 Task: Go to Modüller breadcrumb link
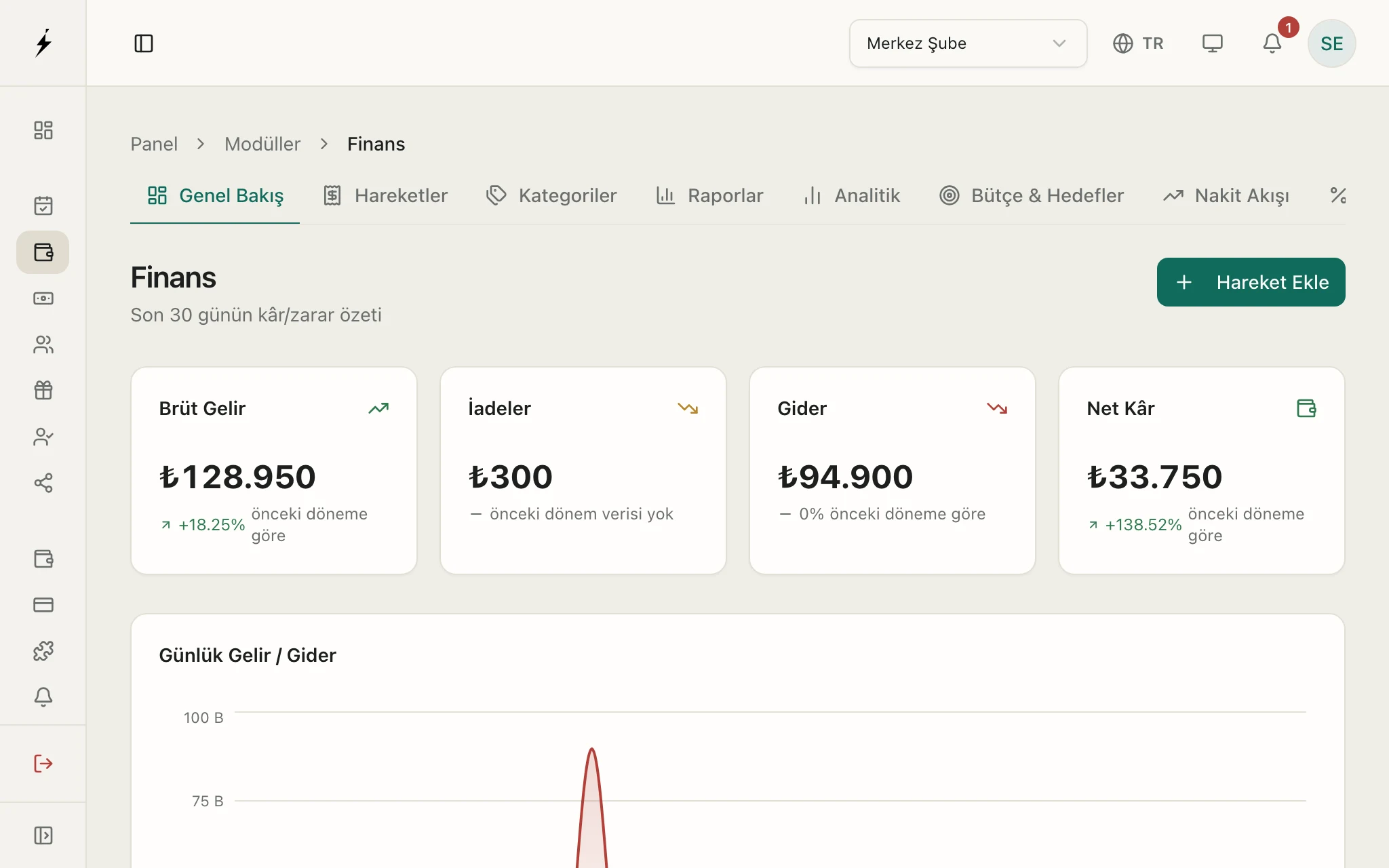coord(262,144)
